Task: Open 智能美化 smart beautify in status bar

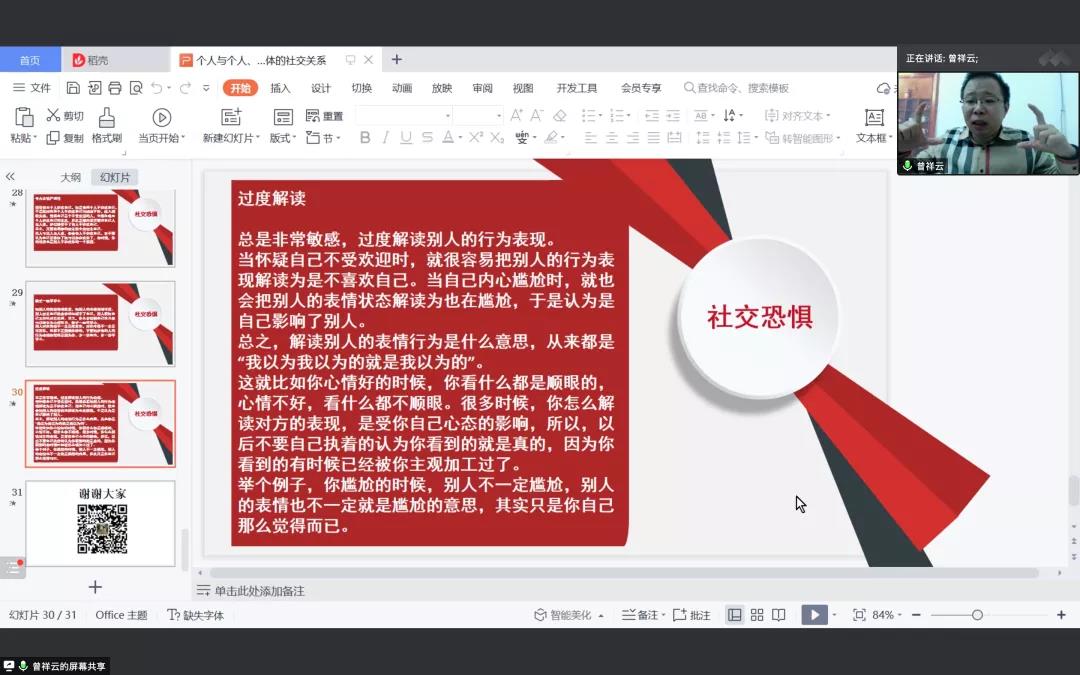Action: point(569,615)
